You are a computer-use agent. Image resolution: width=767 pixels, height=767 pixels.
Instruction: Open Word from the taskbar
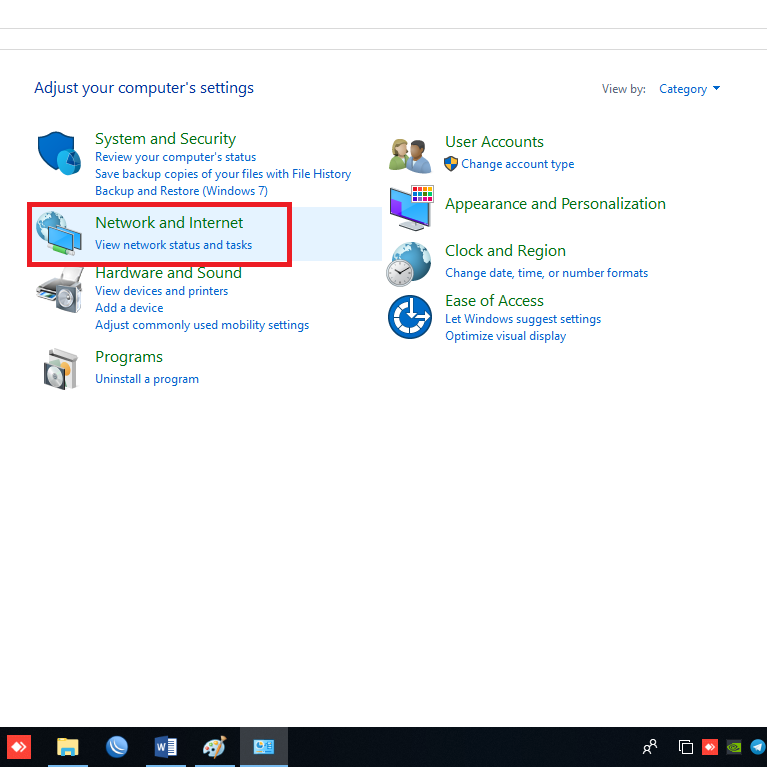tap(165, 747)
